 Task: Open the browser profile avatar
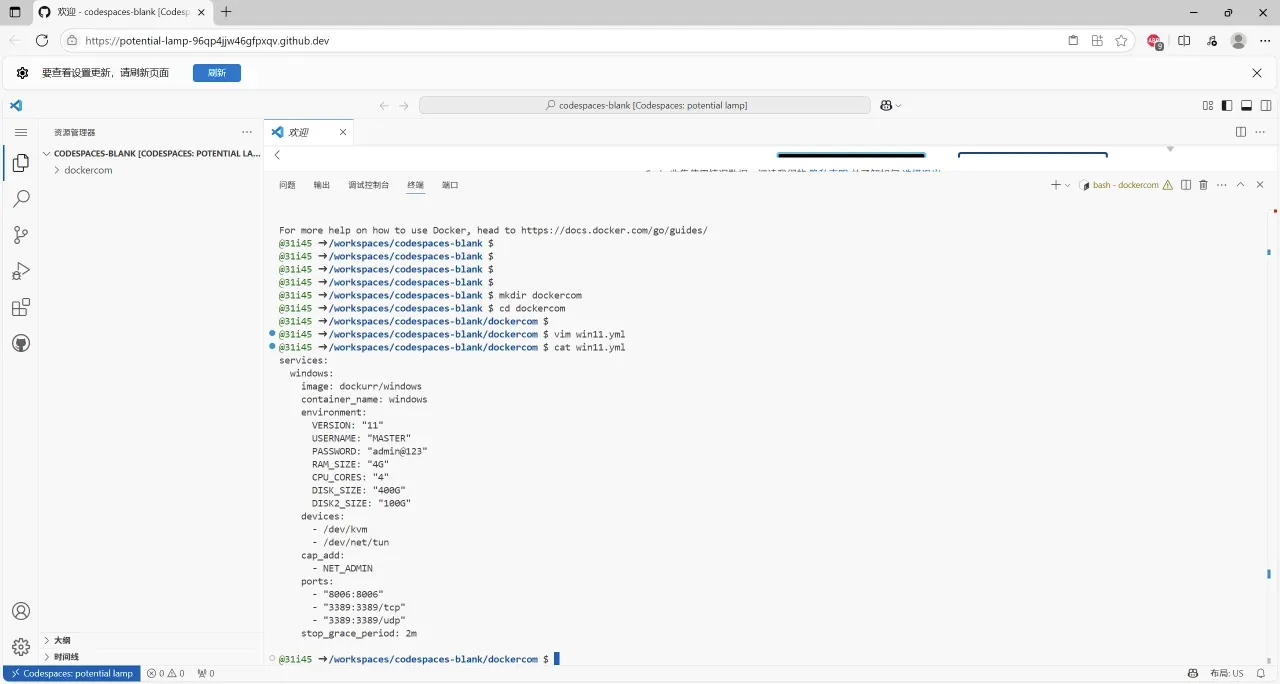click(x=1239, y=41)
